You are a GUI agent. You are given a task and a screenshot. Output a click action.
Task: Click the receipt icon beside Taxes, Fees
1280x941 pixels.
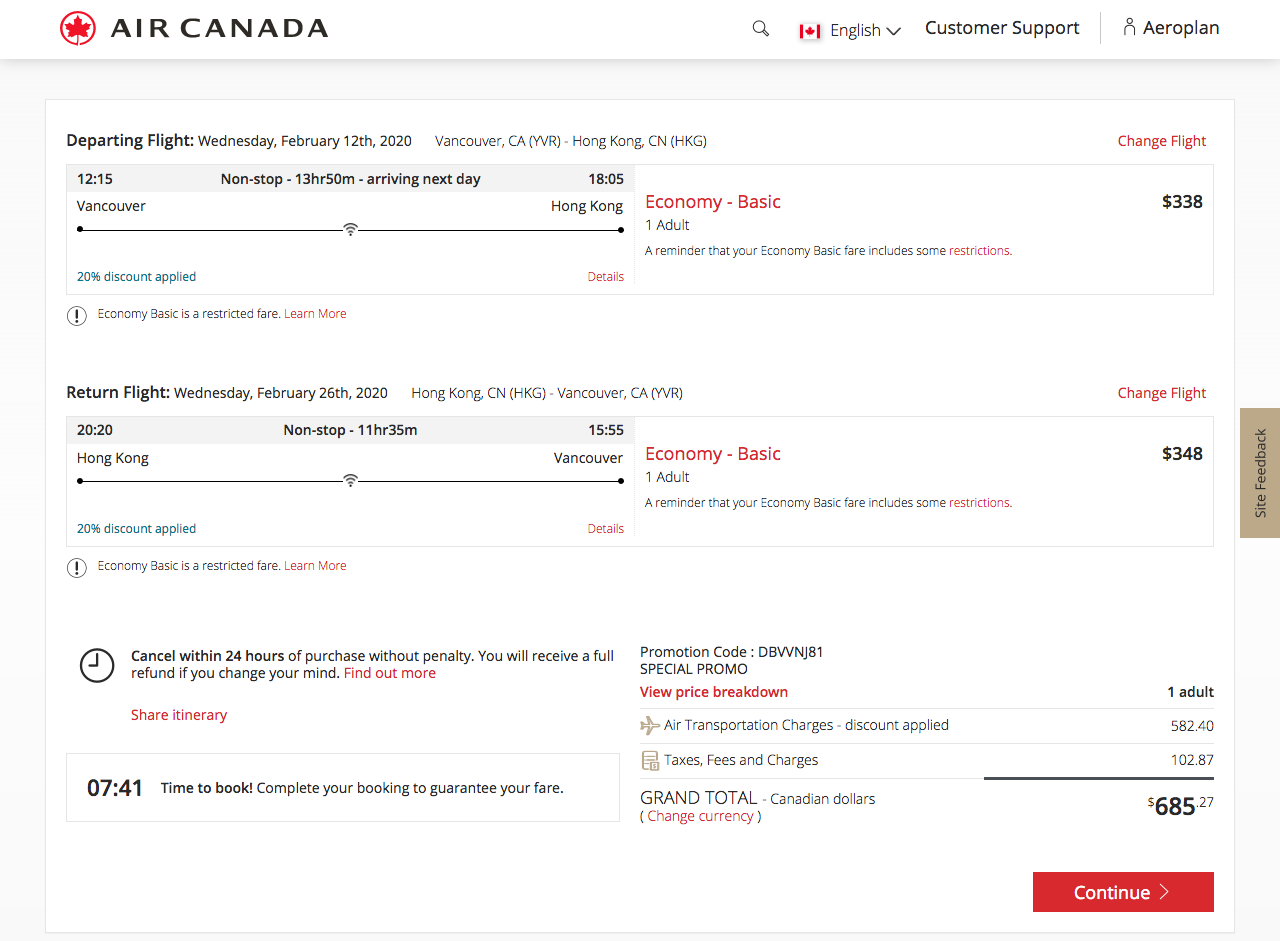tap(650, 760)
